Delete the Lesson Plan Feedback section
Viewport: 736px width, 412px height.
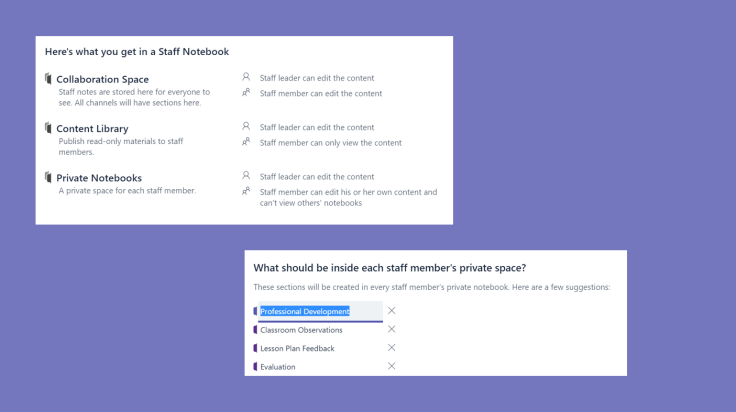coord(391,348)
